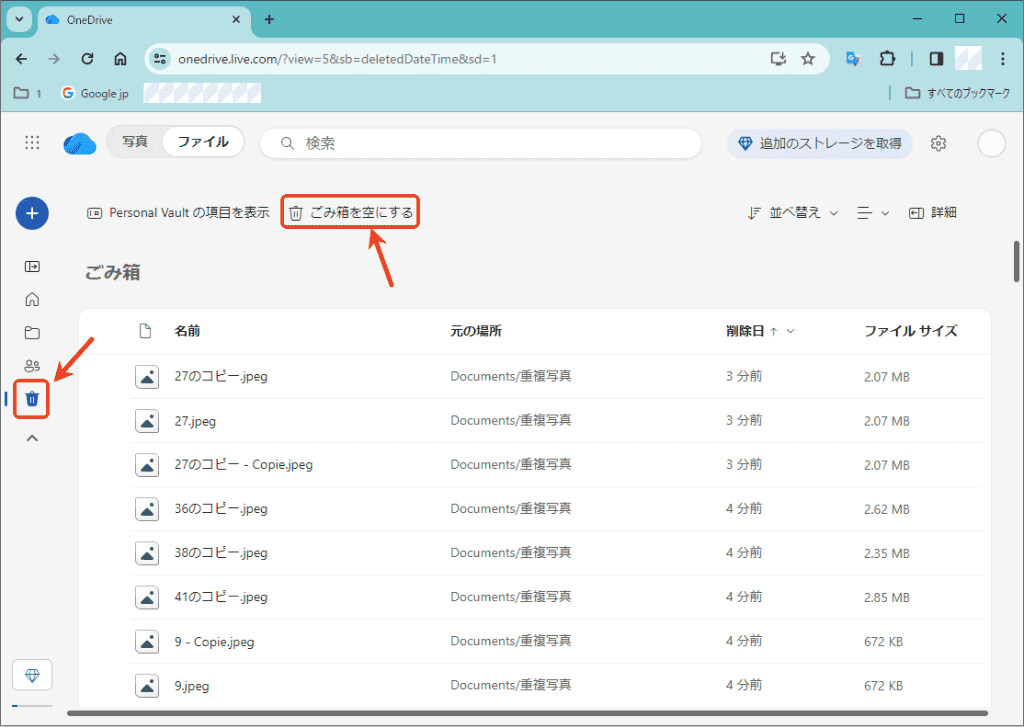Open the Home icon in sidebar
The width and height of the screenshot is (1024, 727).
[x=32, y=299]
